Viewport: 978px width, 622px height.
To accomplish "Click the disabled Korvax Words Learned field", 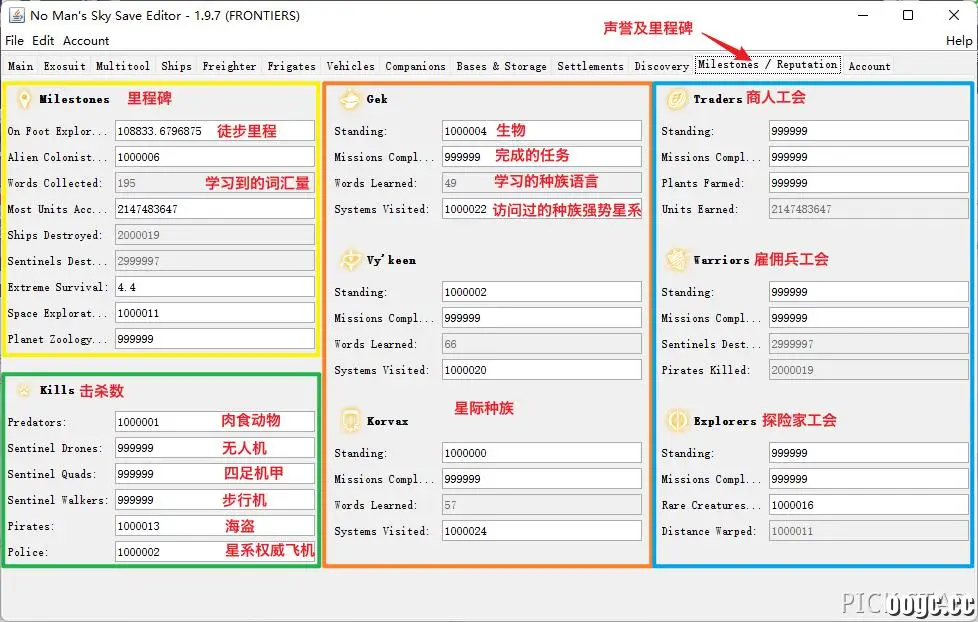I will click(x=541, y=505).
